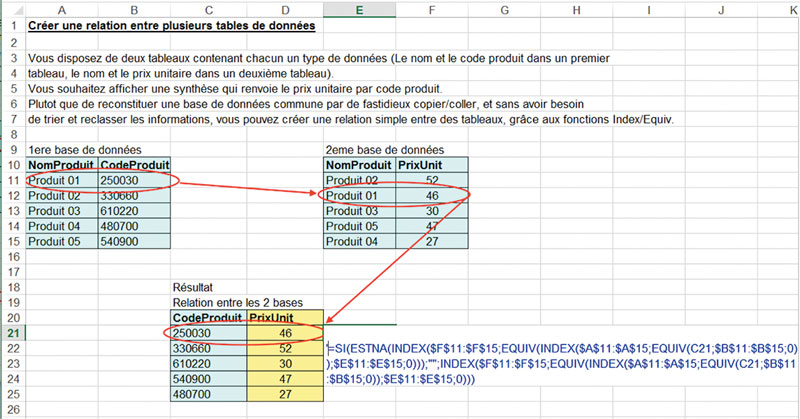Image resolution: width=800 pixels, height=419 pixels.
Task: Select row 10 header
Action: (13, 165)
